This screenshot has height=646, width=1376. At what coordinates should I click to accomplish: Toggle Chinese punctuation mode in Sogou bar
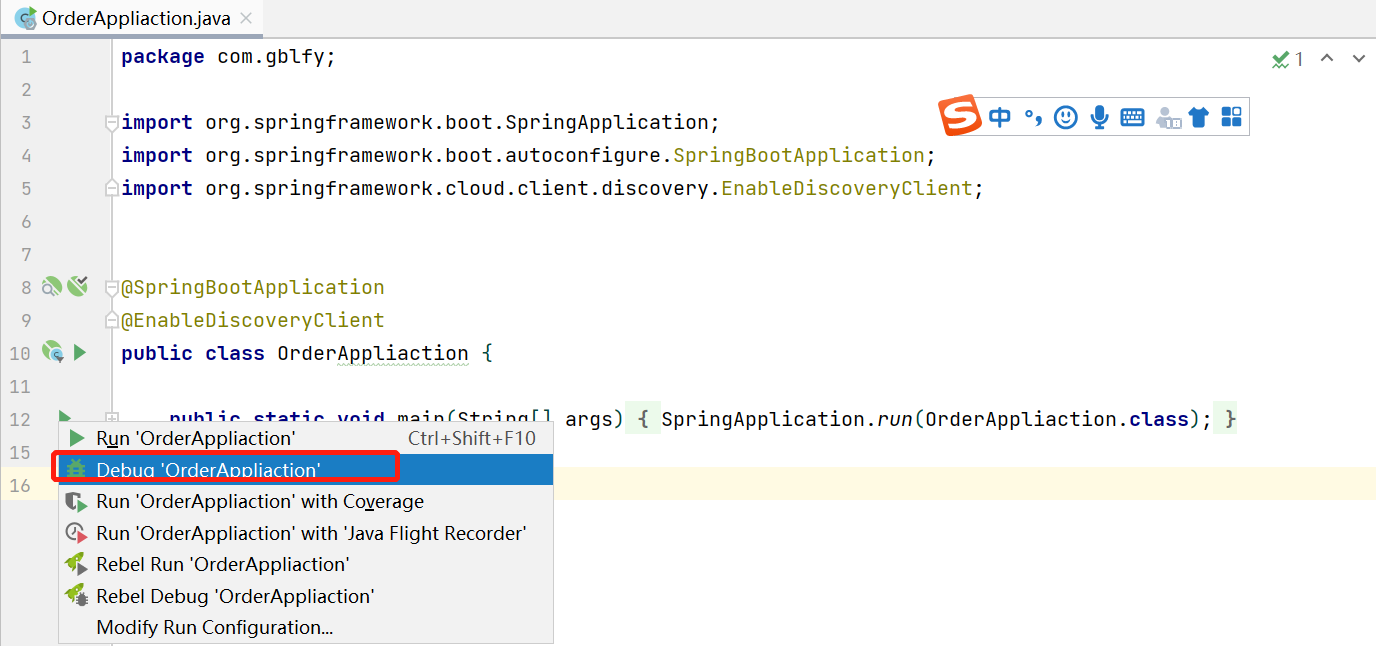[x=1033, y=118]
